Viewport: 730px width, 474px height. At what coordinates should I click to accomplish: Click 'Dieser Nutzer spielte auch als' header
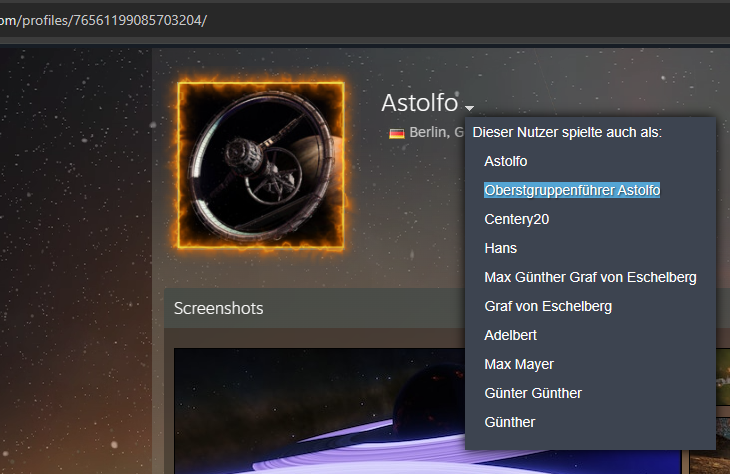click(x=567, y=132)
